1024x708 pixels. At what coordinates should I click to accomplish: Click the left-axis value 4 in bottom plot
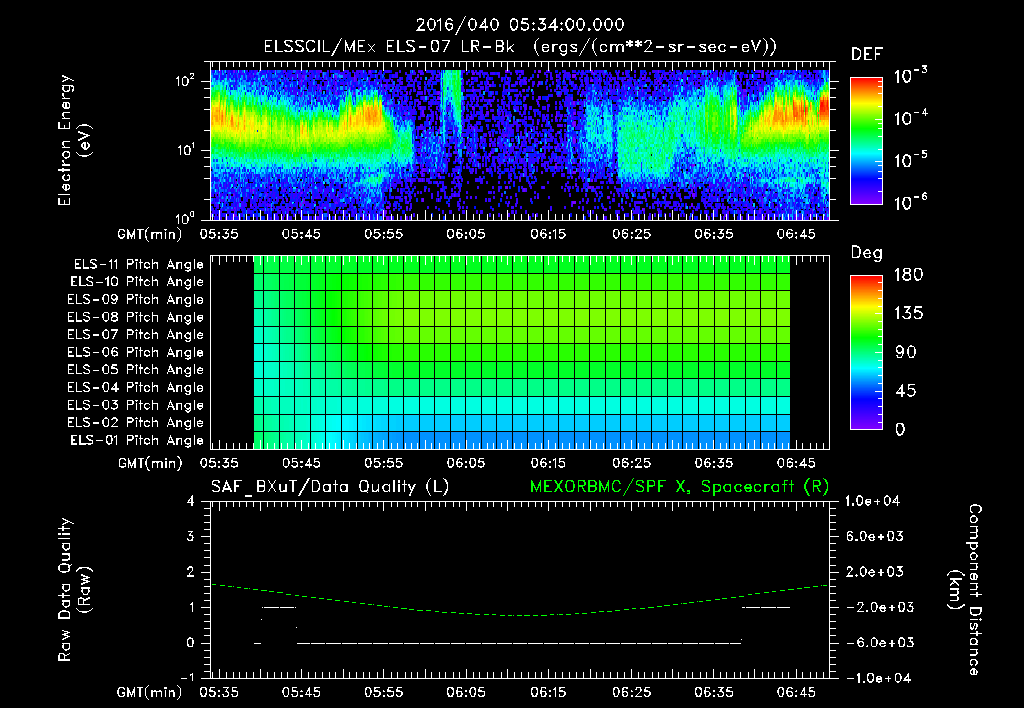[x=191, y=501]
